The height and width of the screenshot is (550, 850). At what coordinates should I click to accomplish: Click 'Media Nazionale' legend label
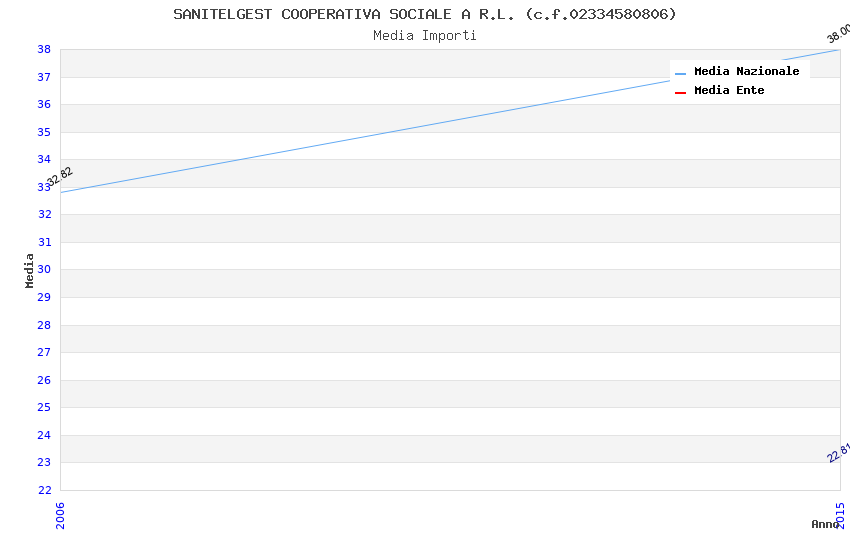[x=746, y=71]
